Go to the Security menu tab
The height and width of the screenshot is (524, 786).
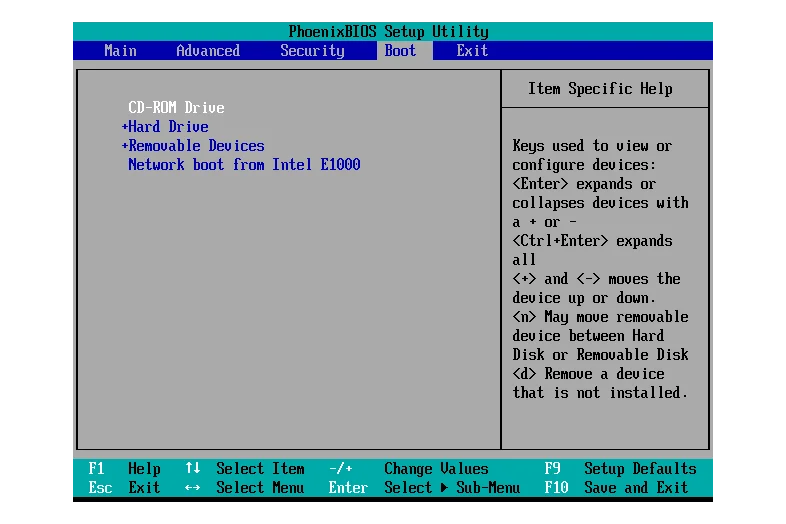pos(312,51)
